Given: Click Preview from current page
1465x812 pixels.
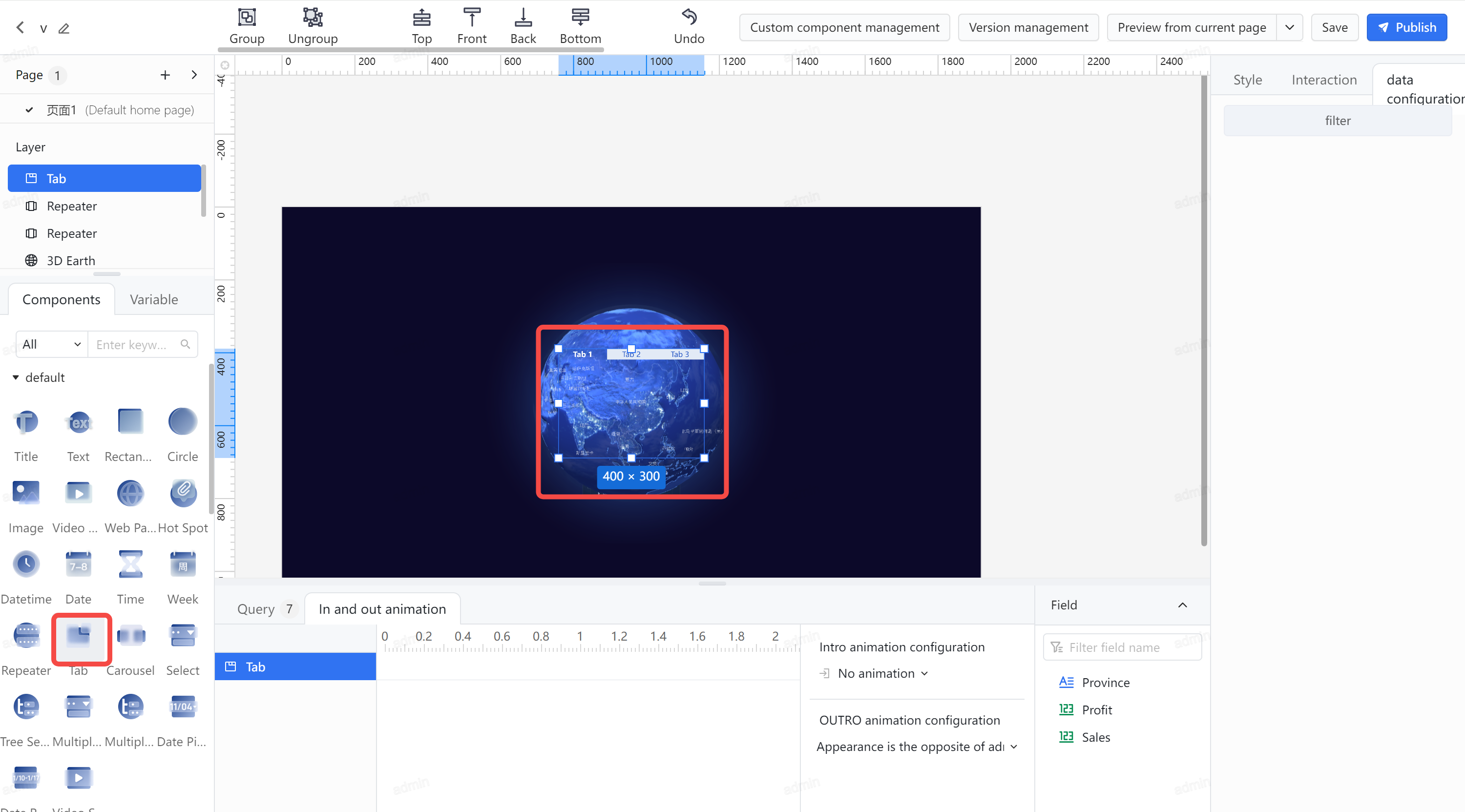Looking at the screenshot, I should click(x=1192, y=27).
